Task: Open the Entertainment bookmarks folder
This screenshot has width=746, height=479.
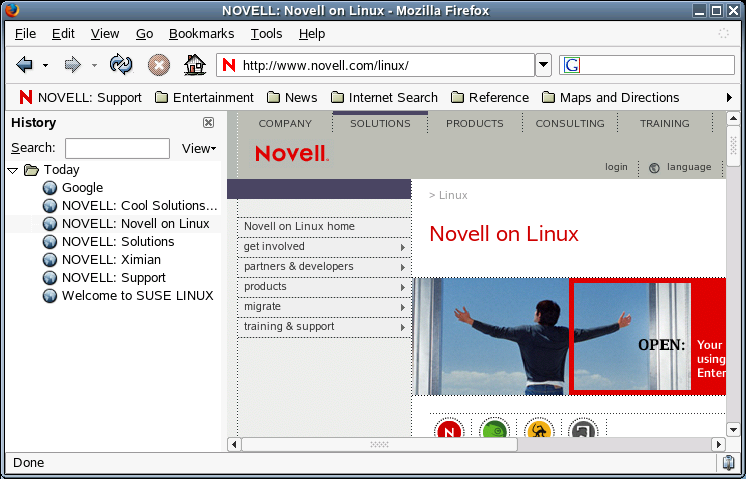Action: click(x=205, y=98)
